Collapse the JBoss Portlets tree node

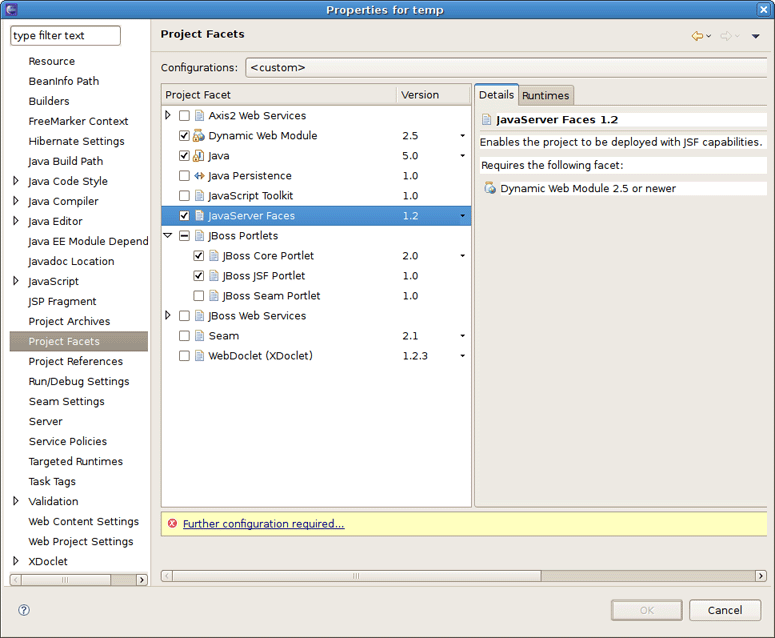168,236
